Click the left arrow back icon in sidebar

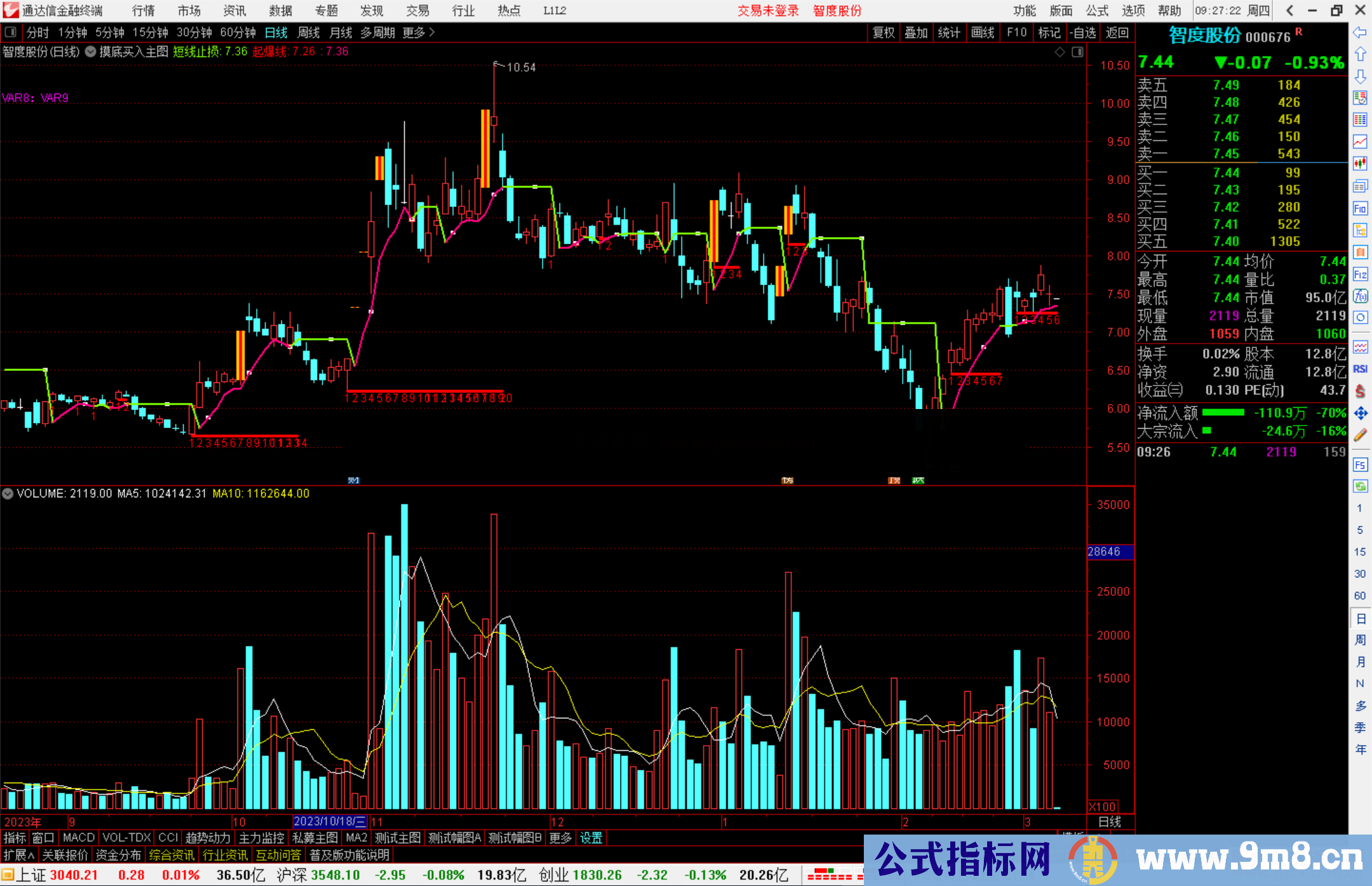point(1360,32)
